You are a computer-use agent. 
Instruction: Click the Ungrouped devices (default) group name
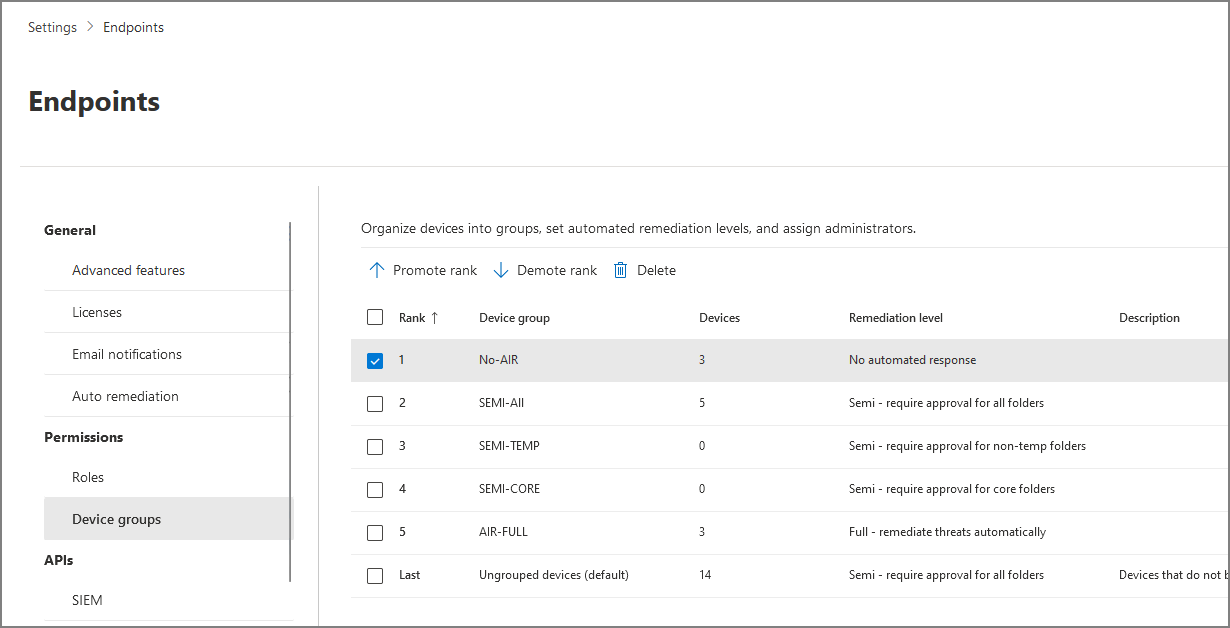(x=553, y=575)
